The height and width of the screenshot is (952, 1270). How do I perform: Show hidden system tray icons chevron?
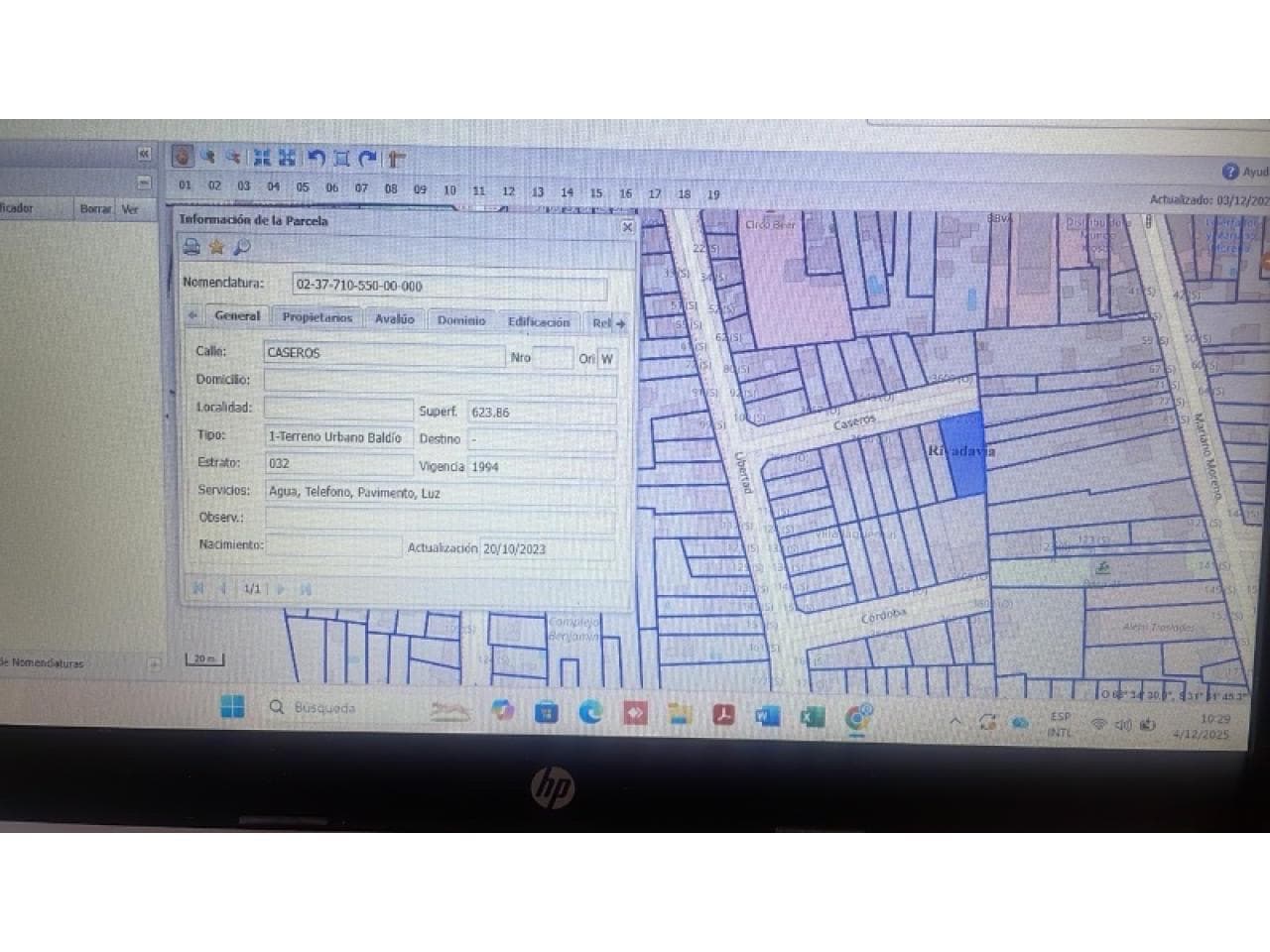pos(955,721)
